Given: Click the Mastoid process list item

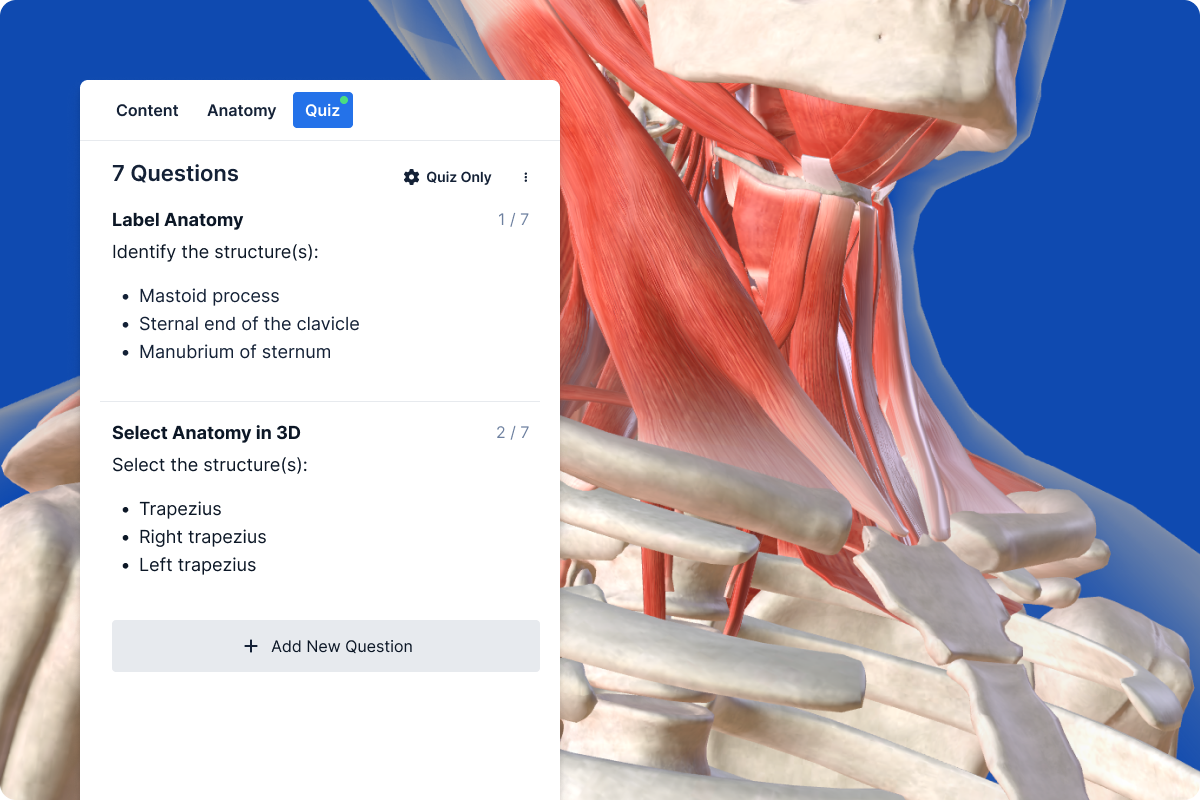Looking at the screenshot, I should [209, 296].
